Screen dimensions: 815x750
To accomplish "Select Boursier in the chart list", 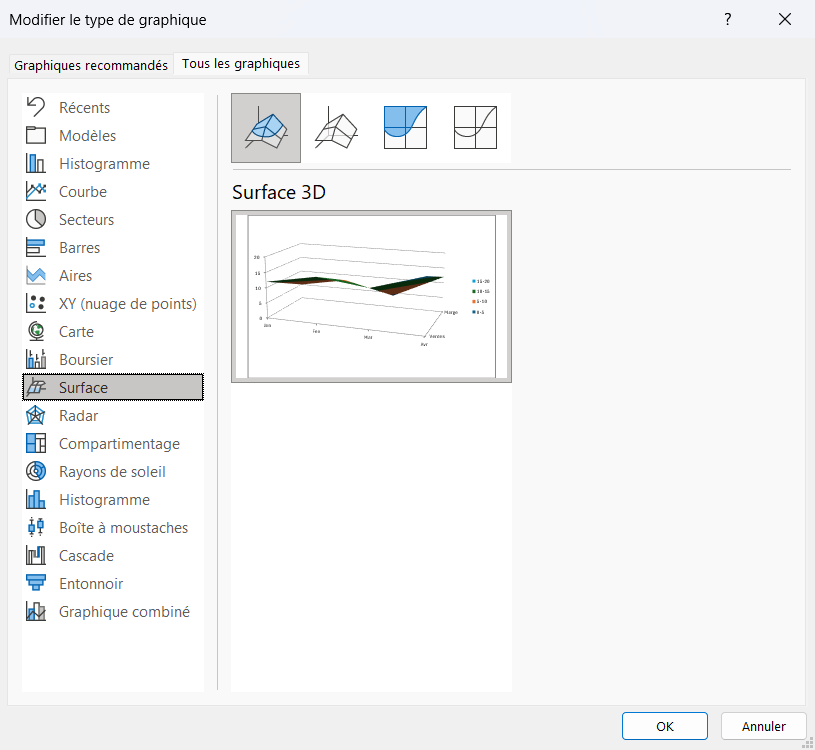I will pos(86,360).
